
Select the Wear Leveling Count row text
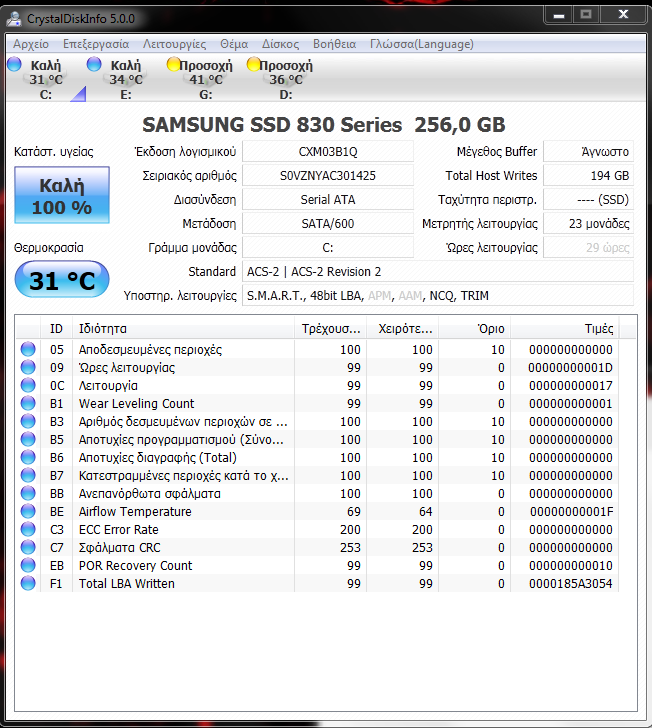click(x=137, y=403)
